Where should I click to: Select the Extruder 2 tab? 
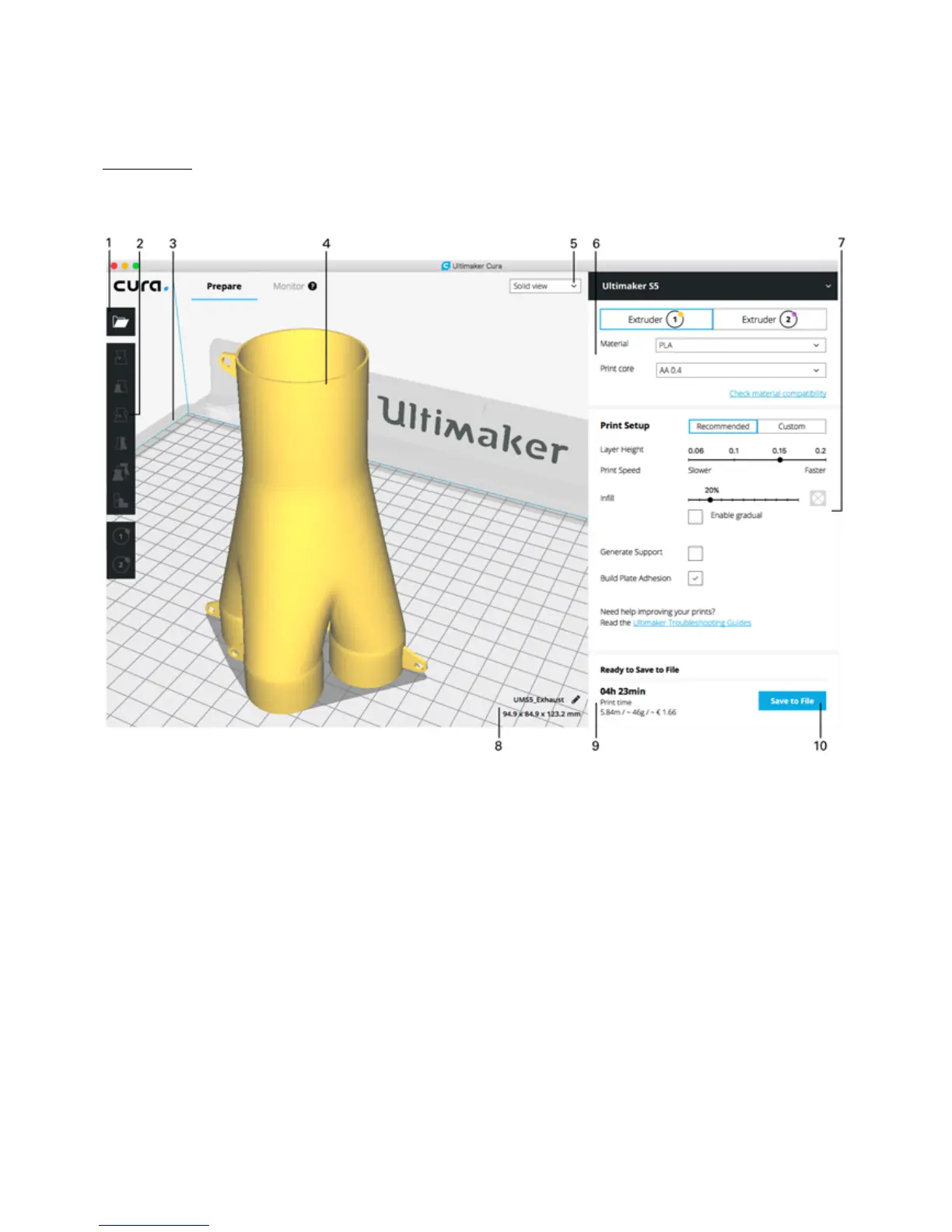pyautogui.click(x=769, y=320)
